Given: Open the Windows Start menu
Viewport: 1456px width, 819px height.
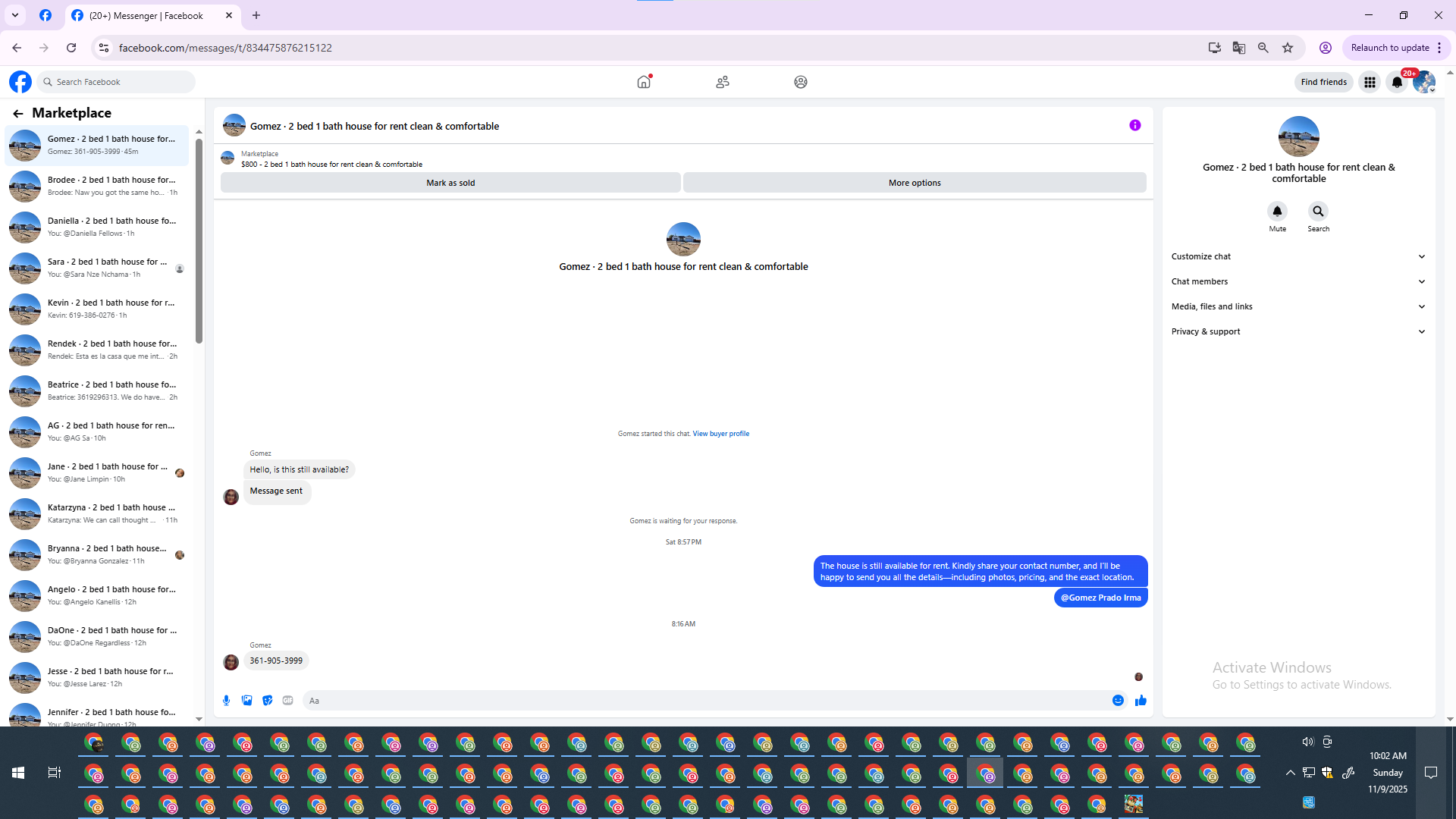Looking at the screenshot, I should [x=18, y=773].
